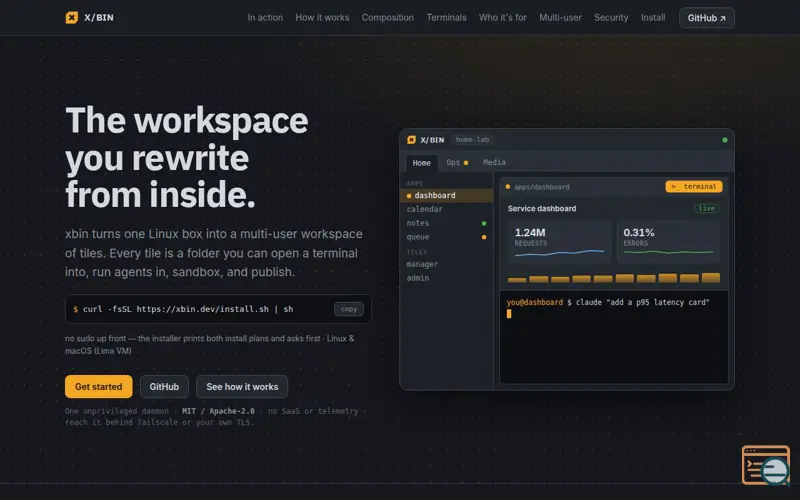Copy the curl install command
Viewport: 800px width, 500px height.
click(x=348, y=309)
